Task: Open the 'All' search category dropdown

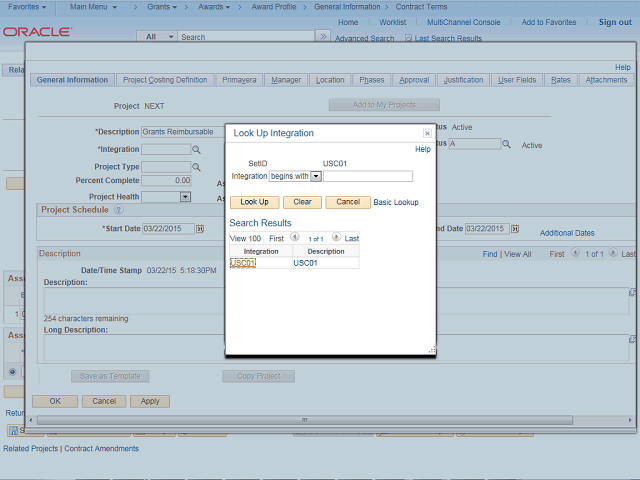Action: tap(157, 37)
